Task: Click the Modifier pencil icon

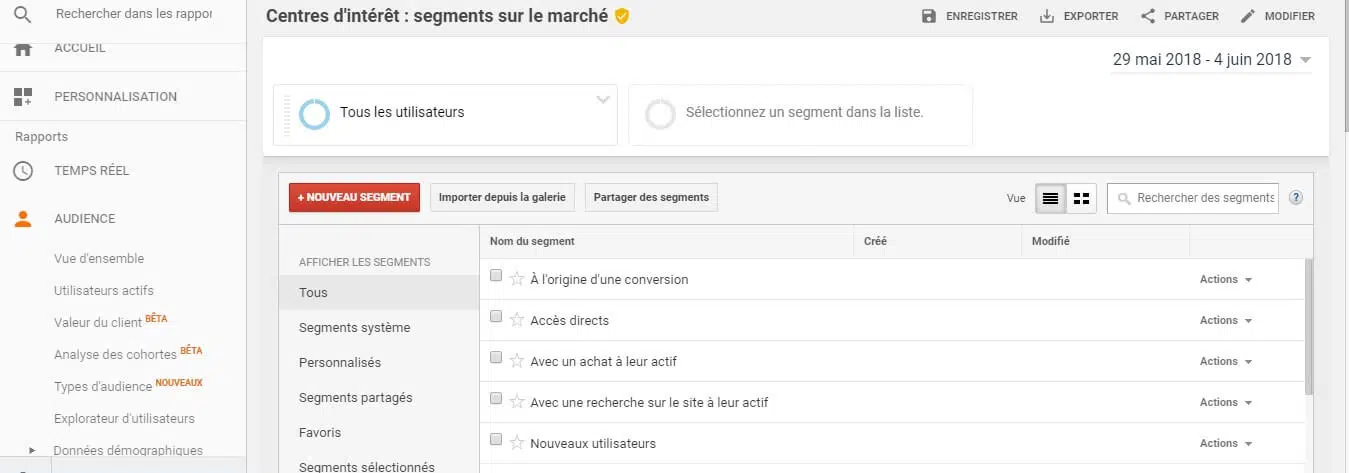Action: tap(1247, 16)
